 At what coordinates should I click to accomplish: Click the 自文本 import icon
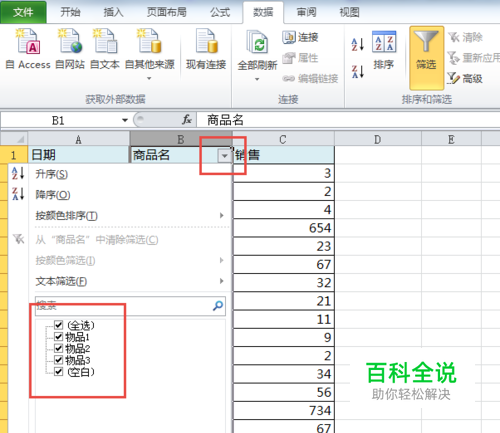(x=105, y=41)
